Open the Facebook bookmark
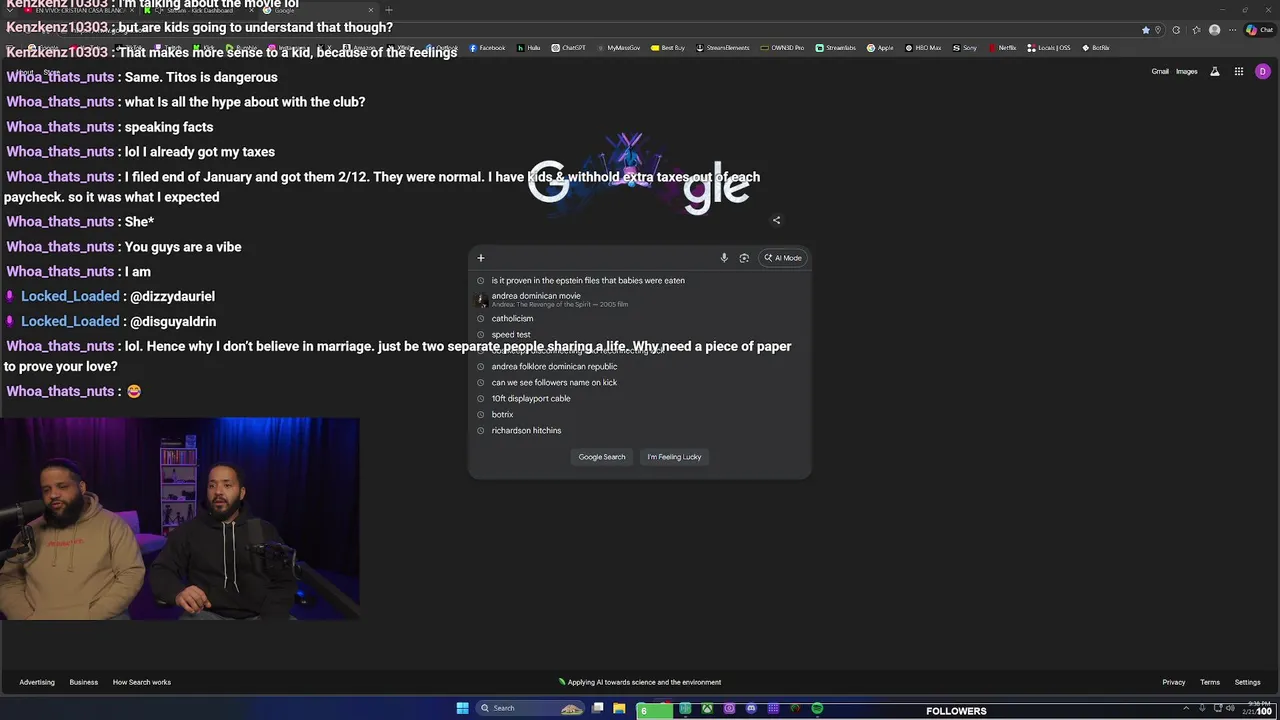 [x=488, y=48]
